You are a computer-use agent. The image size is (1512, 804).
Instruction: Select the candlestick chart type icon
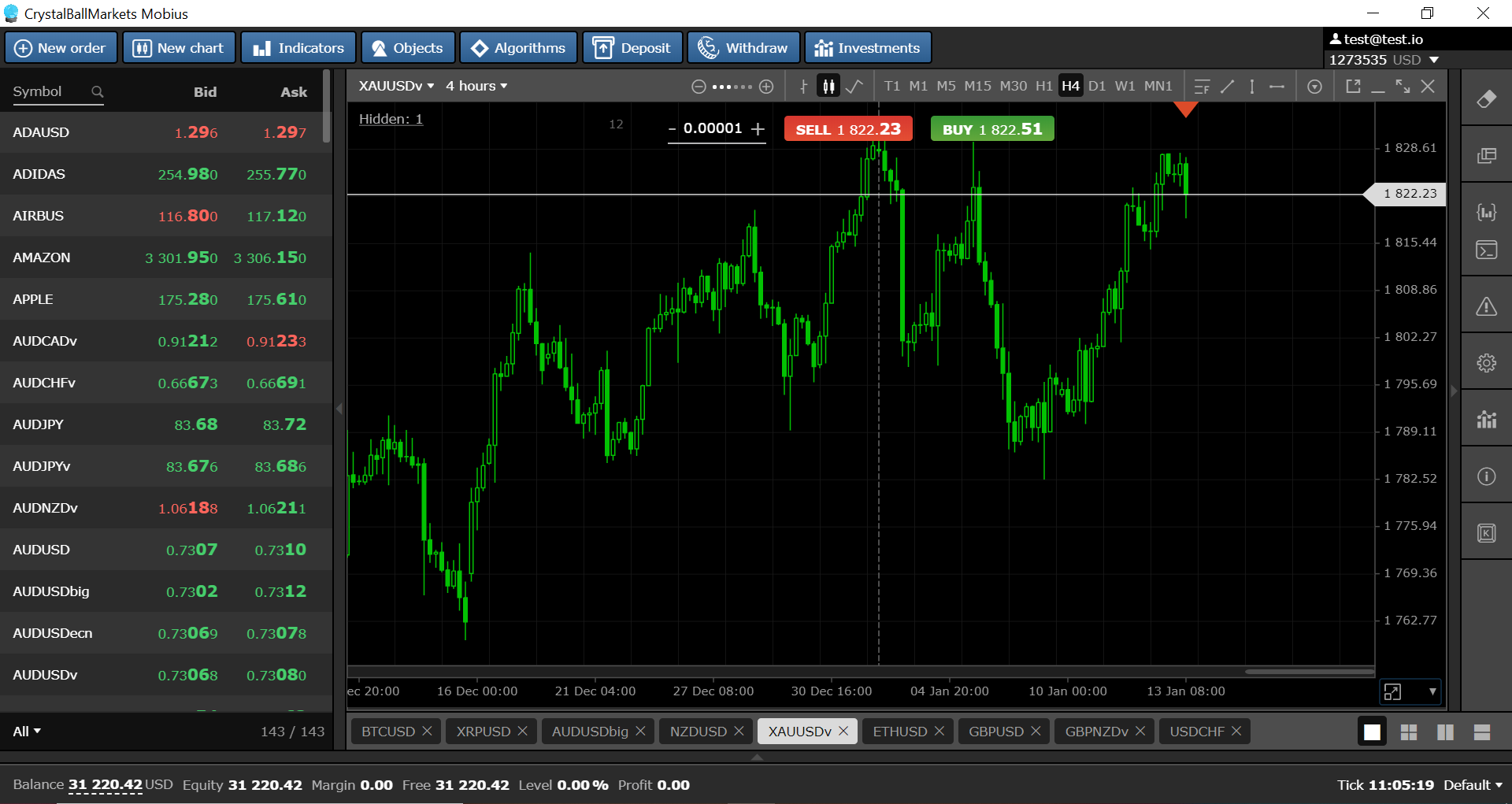coord(828,86)
